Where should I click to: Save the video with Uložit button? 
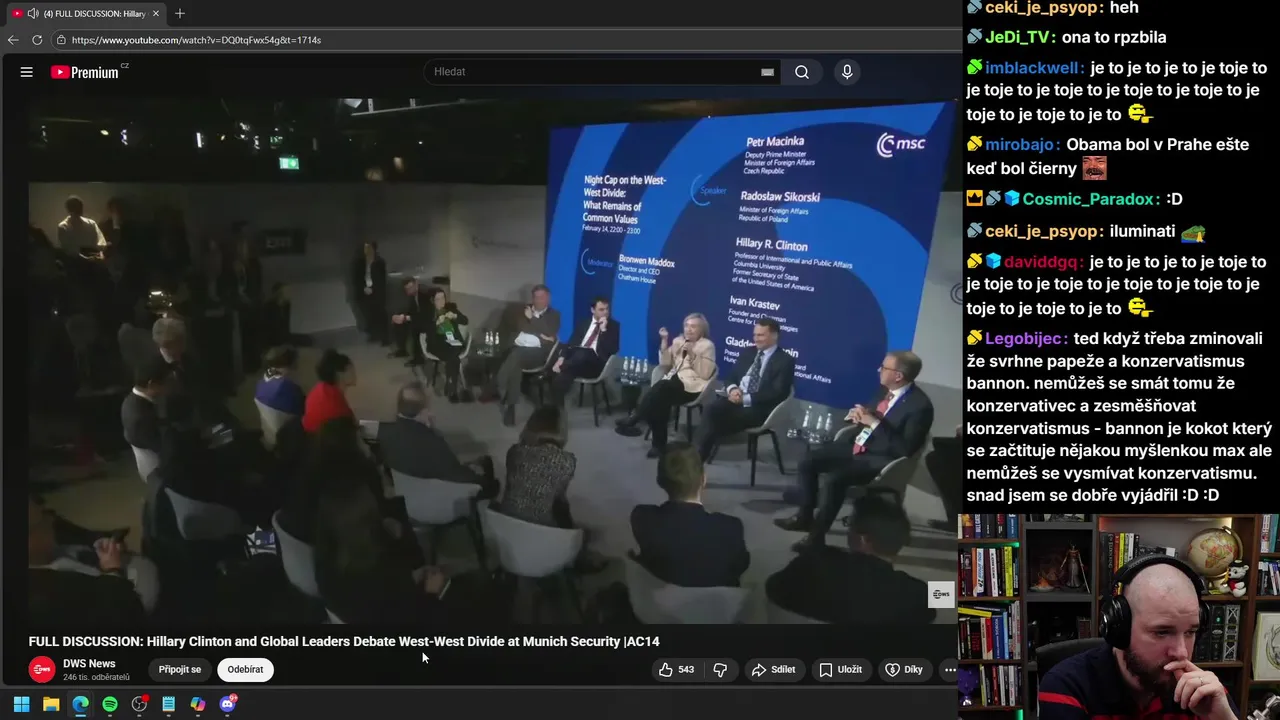[840, 670]
